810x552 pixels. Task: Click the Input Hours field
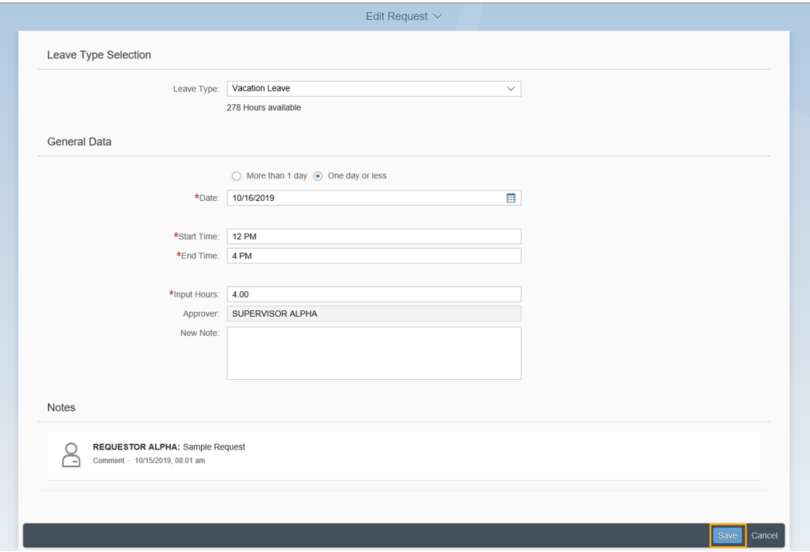tap(373, 295)
